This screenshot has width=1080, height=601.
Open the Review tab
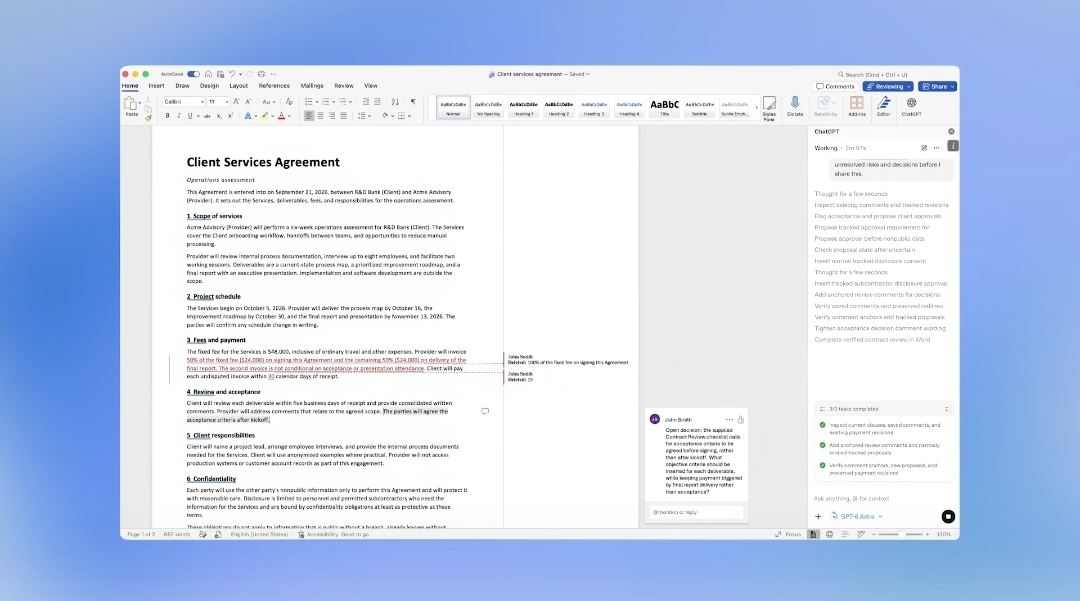pyautogui.click(x=344, y=86)
